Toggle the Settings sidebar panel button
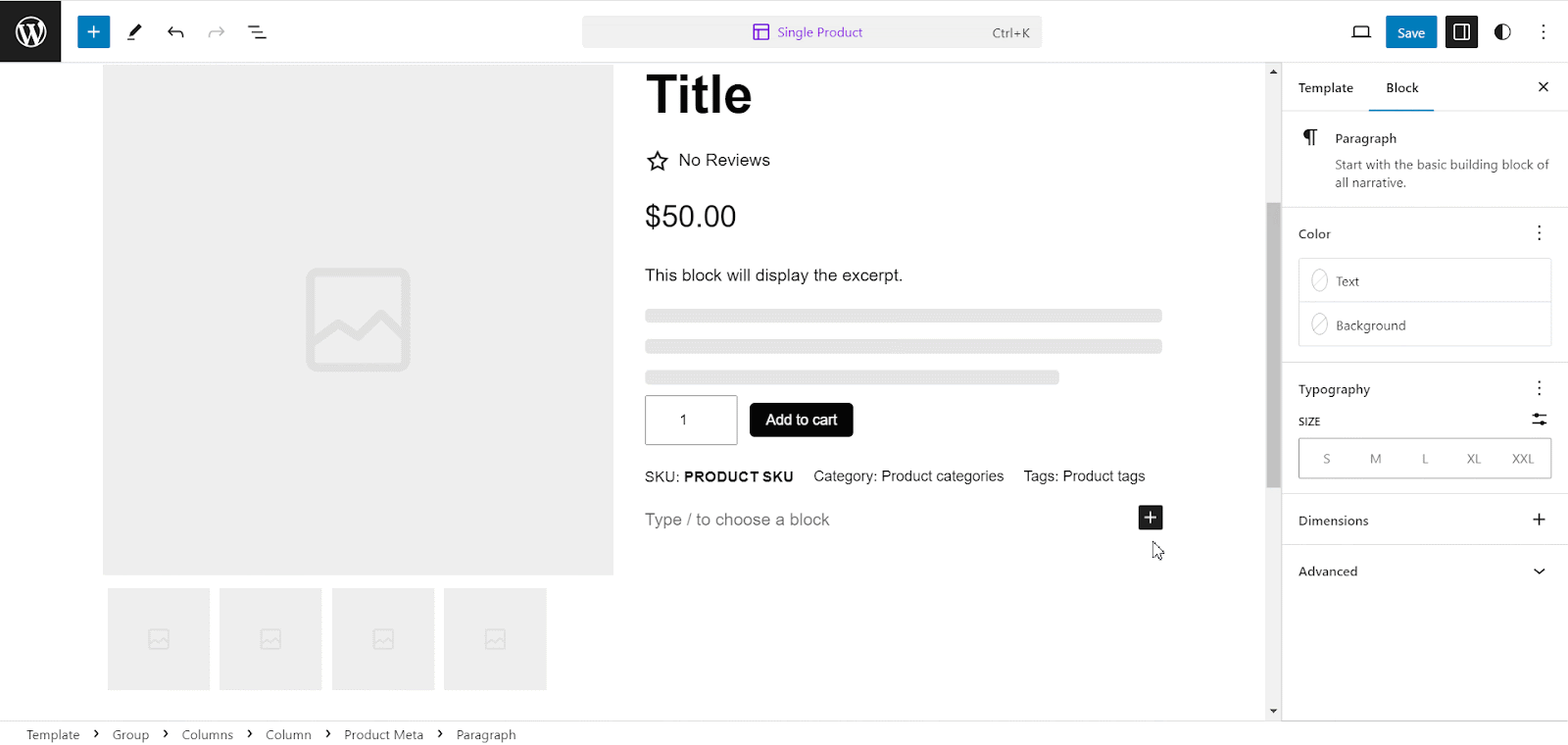 pos(1461,31)
